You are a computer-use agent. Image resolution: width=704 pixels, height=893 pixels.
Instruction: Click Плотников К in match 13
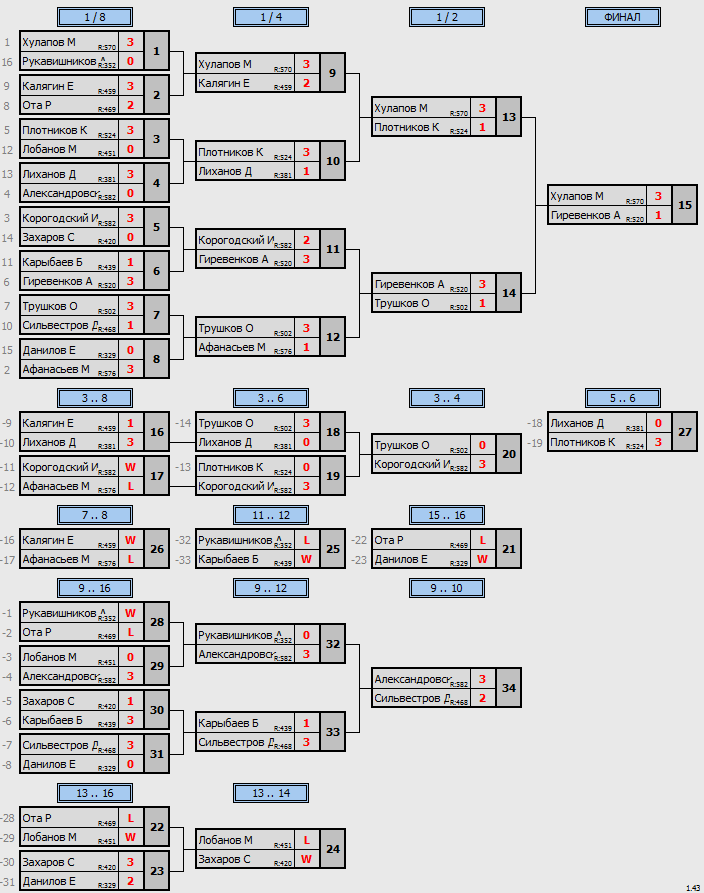tap(407, 127)
